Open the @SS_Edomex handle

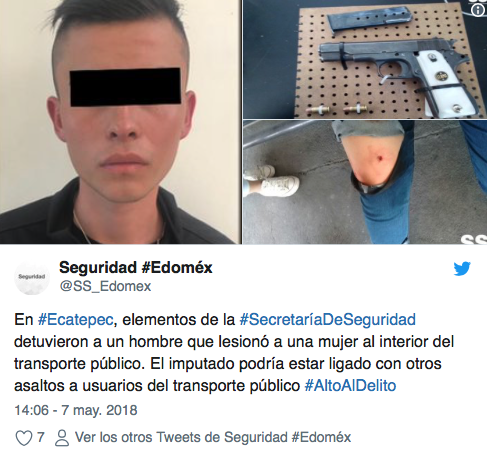105,286
